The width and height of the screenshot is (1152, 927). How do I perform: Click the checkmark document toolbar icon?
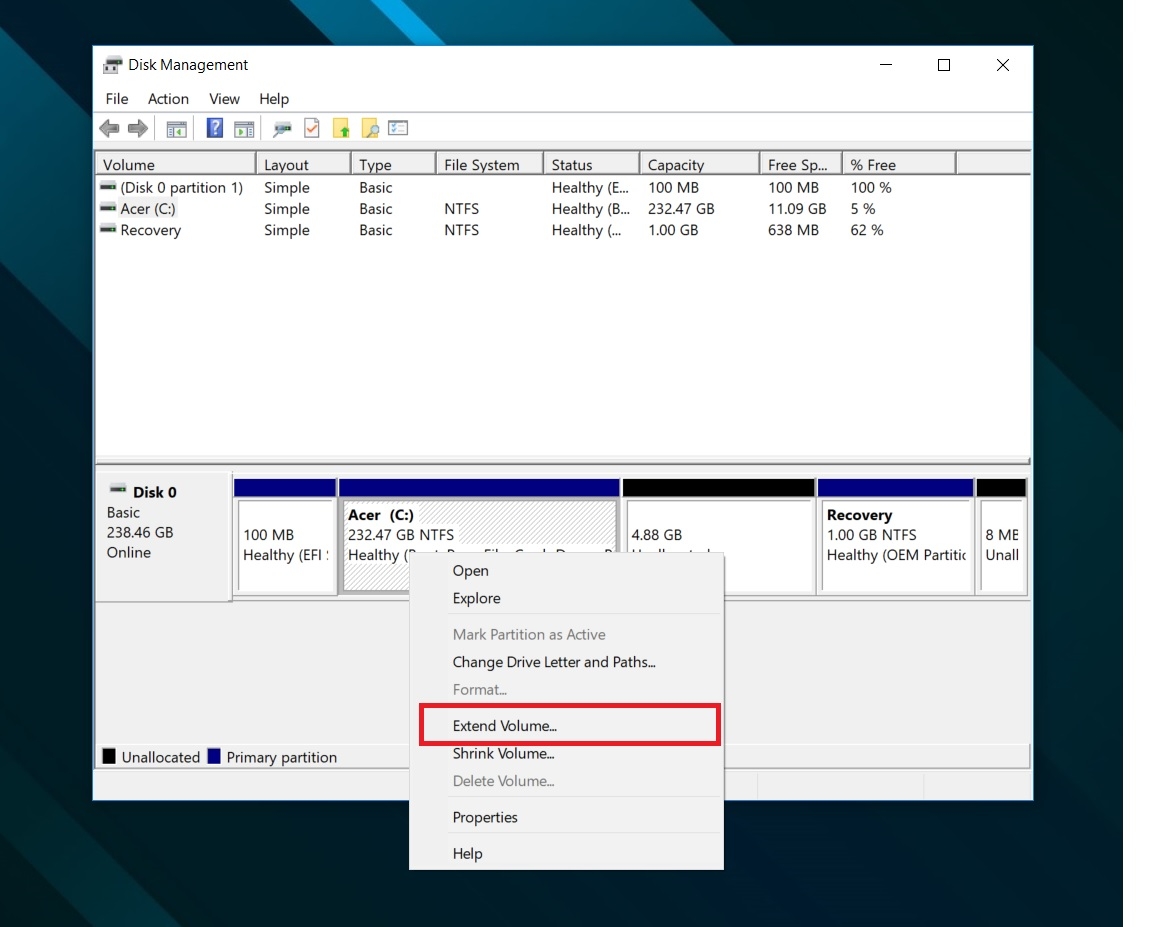(311, 128)
